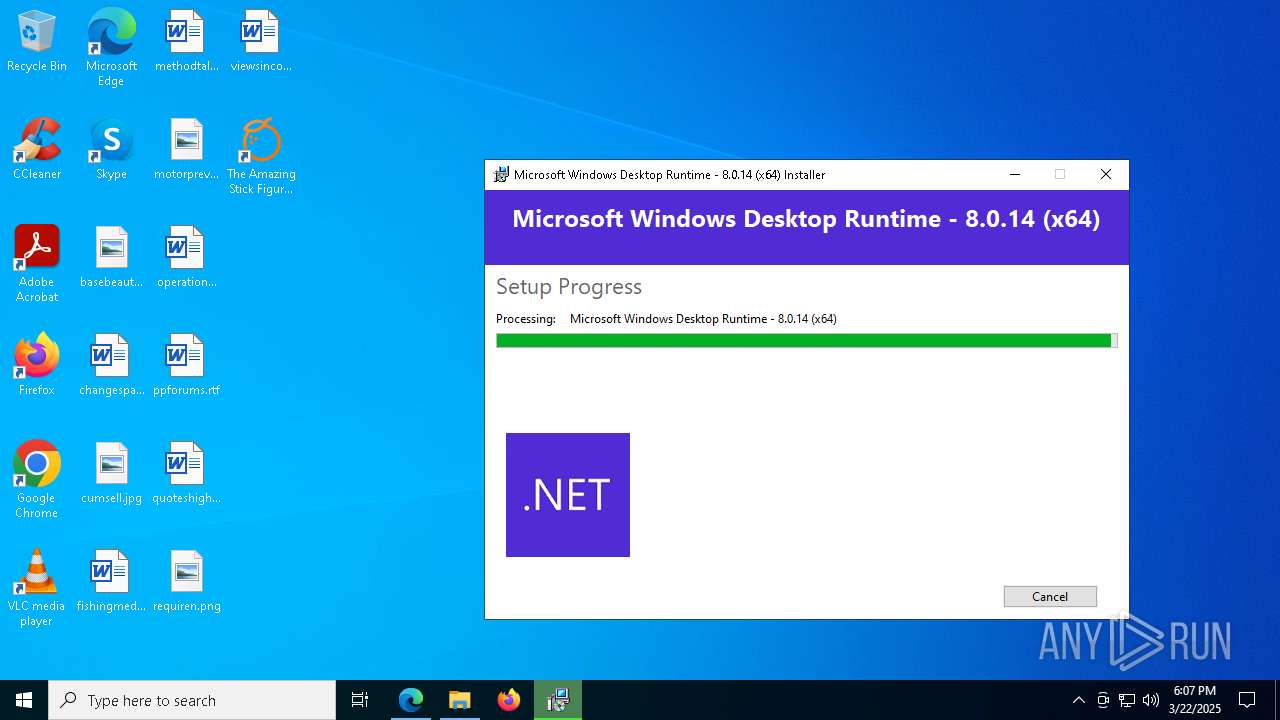Image resolution: width=1280 pixels, height=720 pixels.
Task: Click the Desktop Runtime 8.0.14 banner title
Action: pos(806,219)
